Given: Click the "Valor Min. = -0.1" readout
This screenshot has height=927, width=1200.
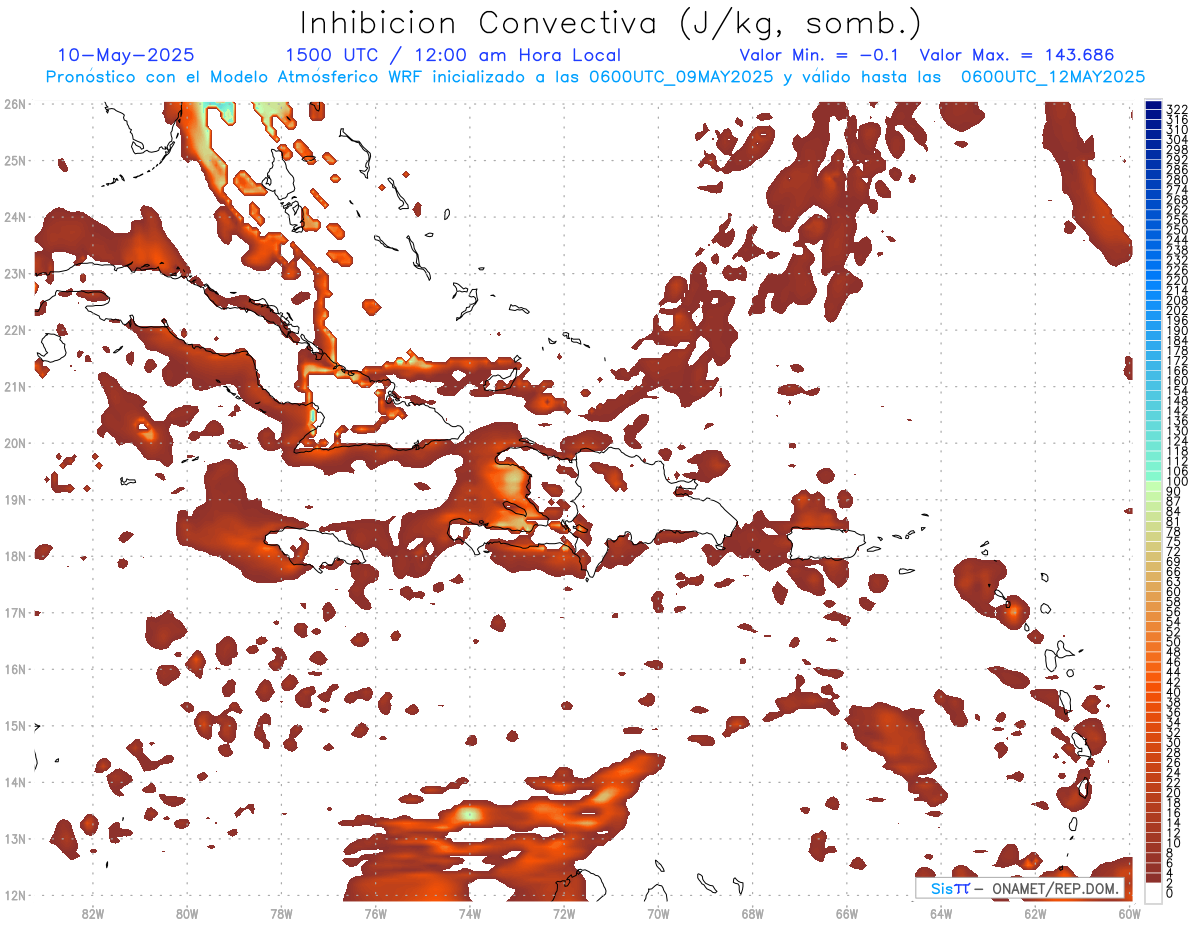Looking at the screenshot, I should tap(818, 56).
